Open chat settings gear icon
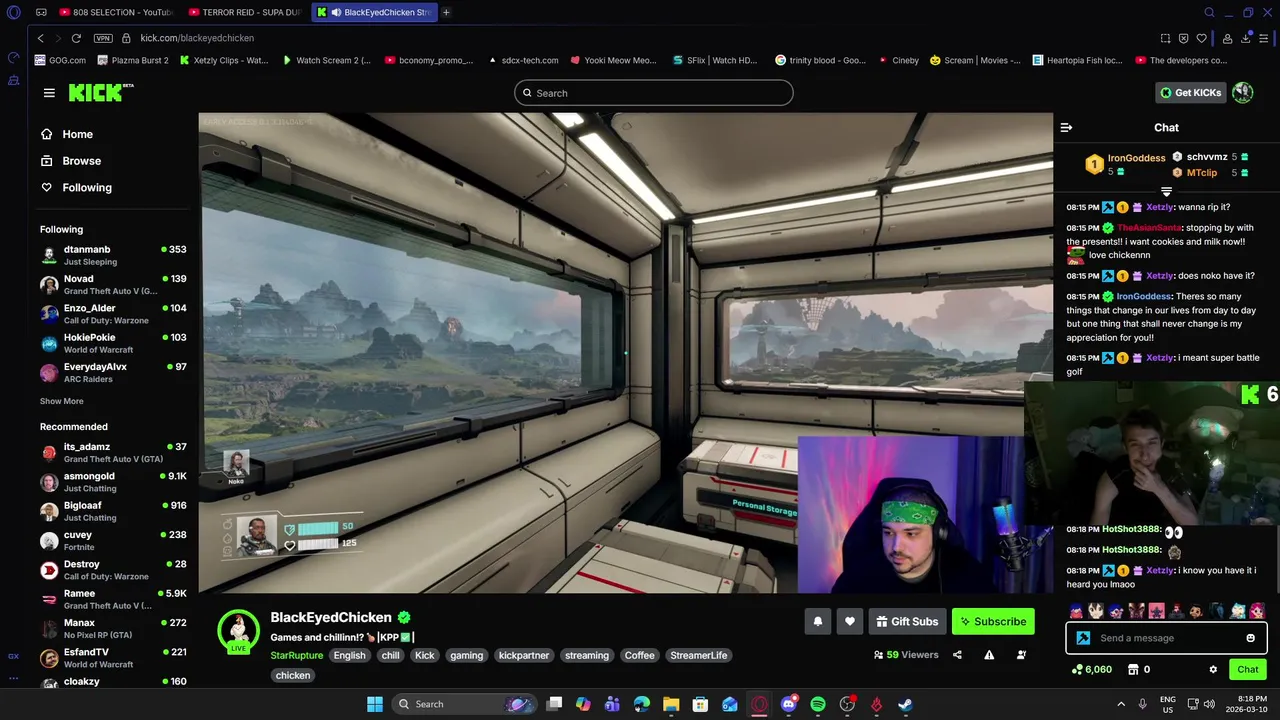The image size is (1280, 720). click(1213, 670)
